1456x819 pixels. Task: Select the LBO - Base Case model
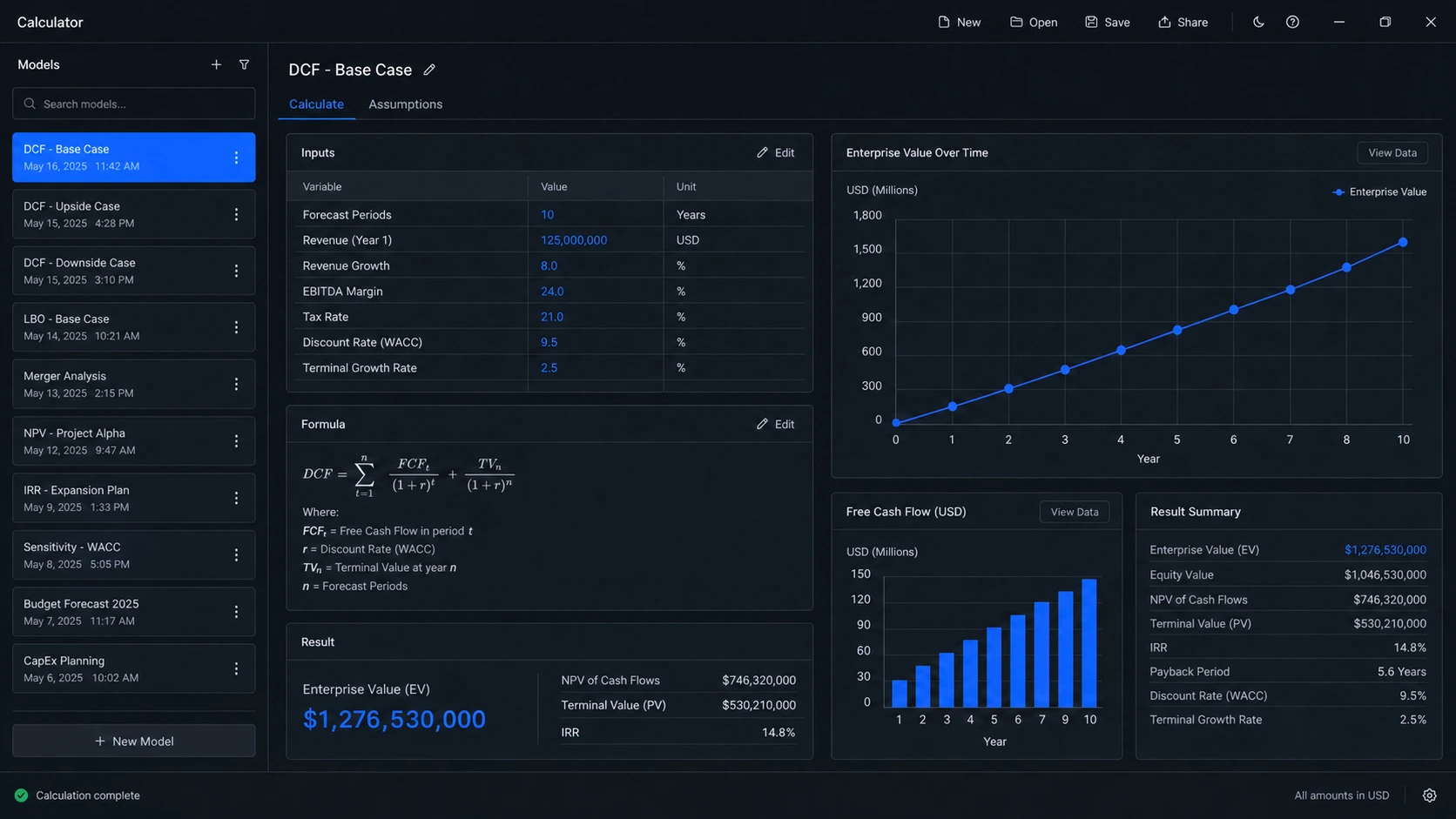point(134,327)
